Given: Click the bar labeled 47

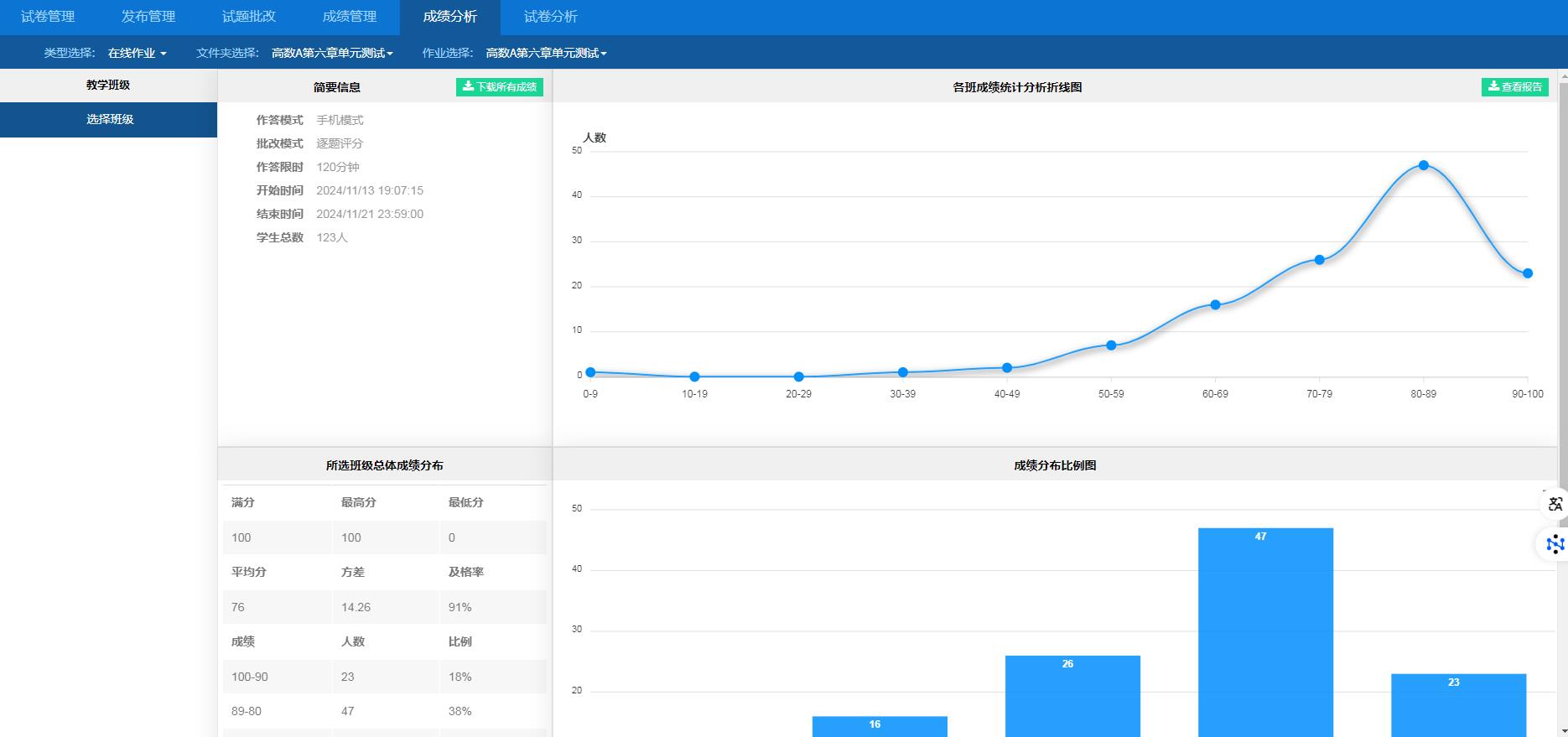Looking at the screenshot, I should tap(1265, 632).
